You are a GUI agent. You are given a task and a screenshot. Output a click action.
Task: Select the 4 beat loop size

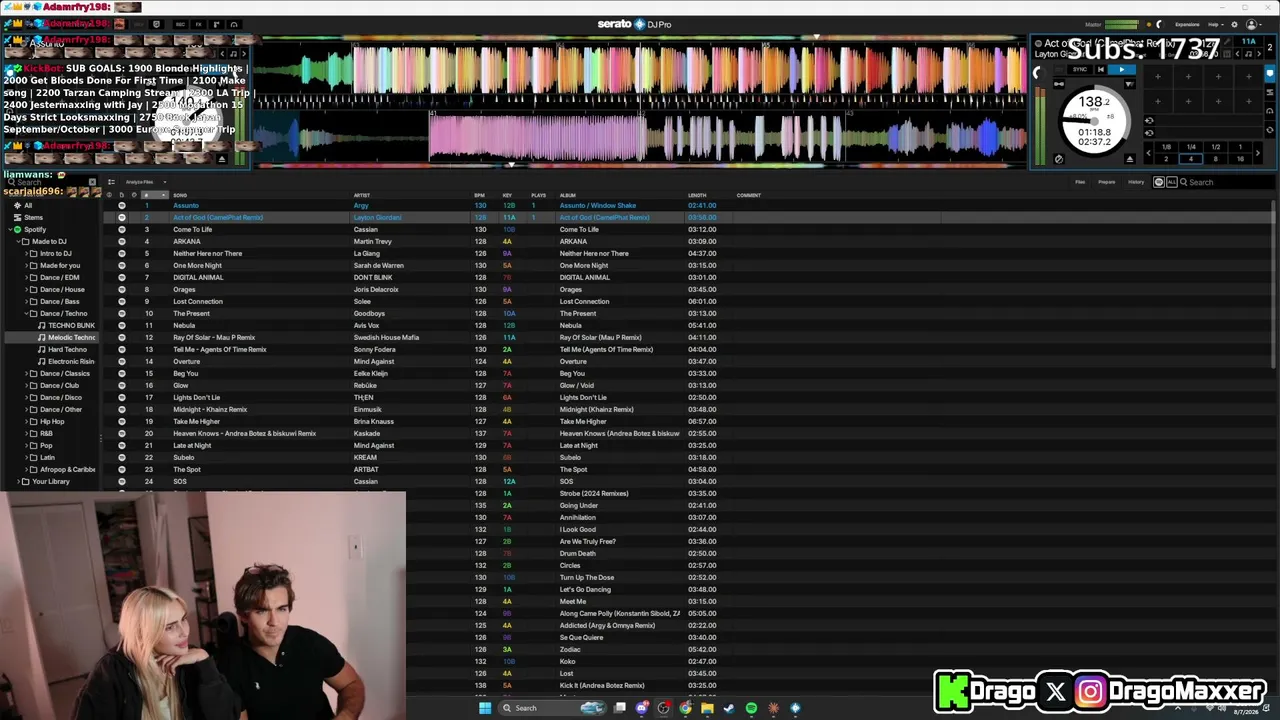pyautogui.click(x=1191, y=158)
